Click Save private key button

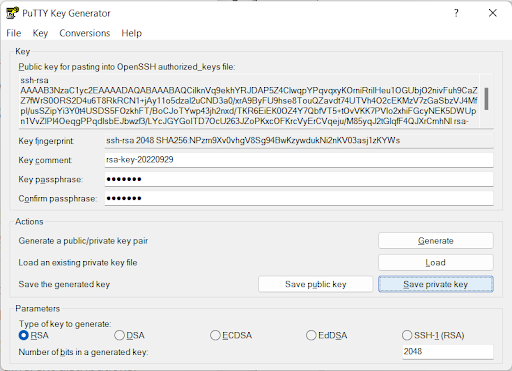pyautogui.click(x=436, y=284)
